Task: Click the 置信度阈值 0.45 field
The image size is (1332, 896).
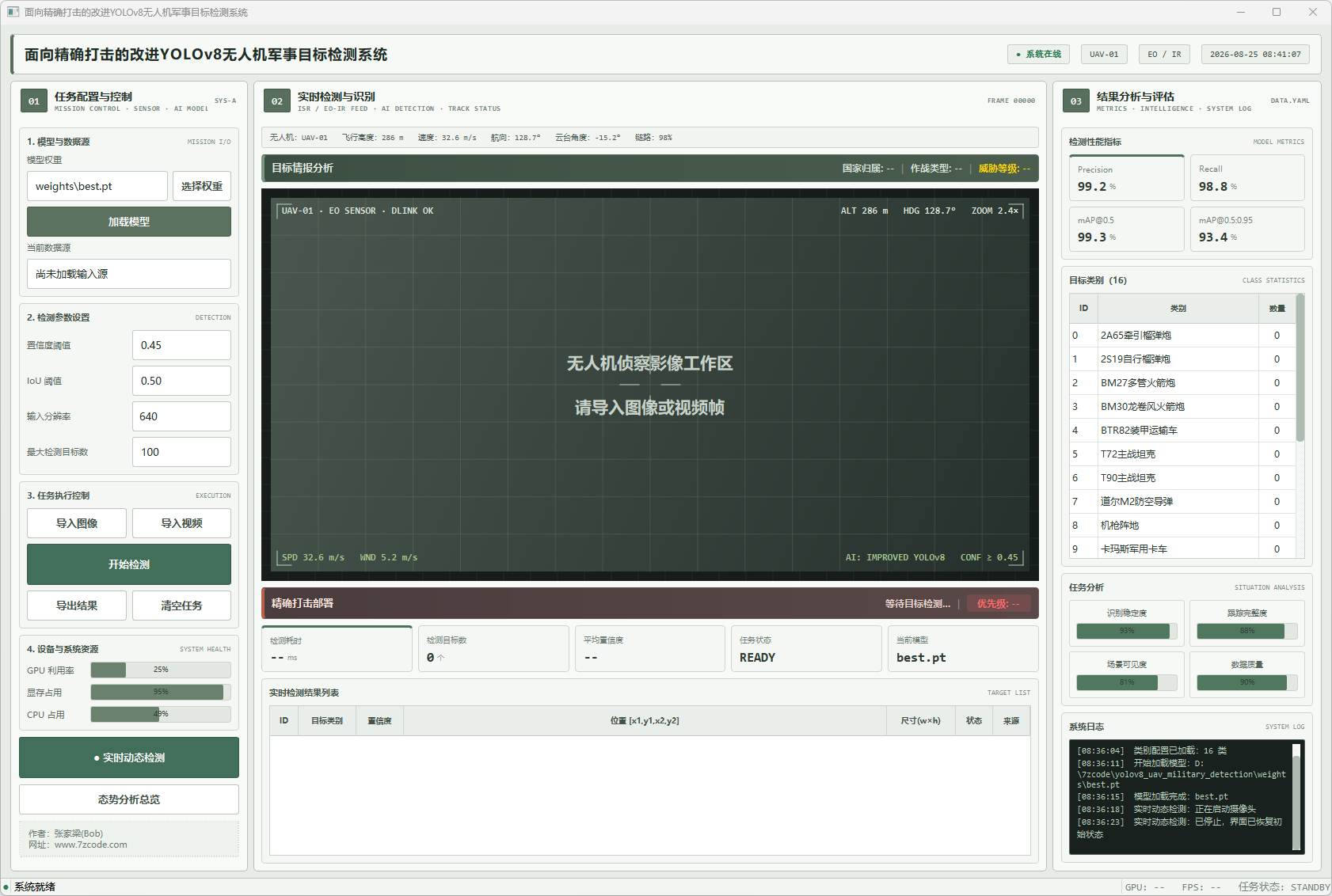Action: (181, 345)
